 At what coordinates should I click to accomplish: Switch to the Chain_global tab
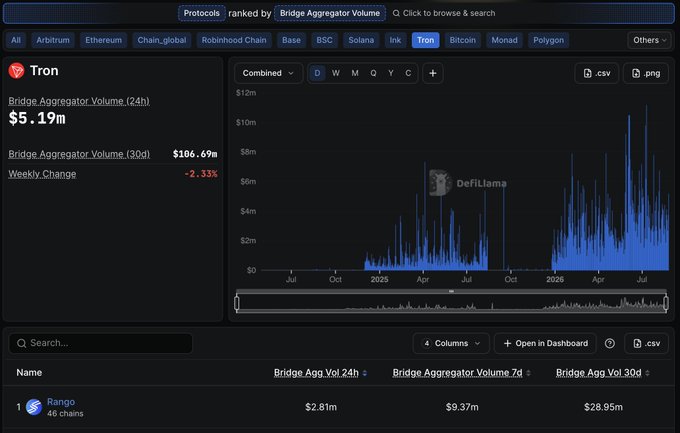point(162,40)
